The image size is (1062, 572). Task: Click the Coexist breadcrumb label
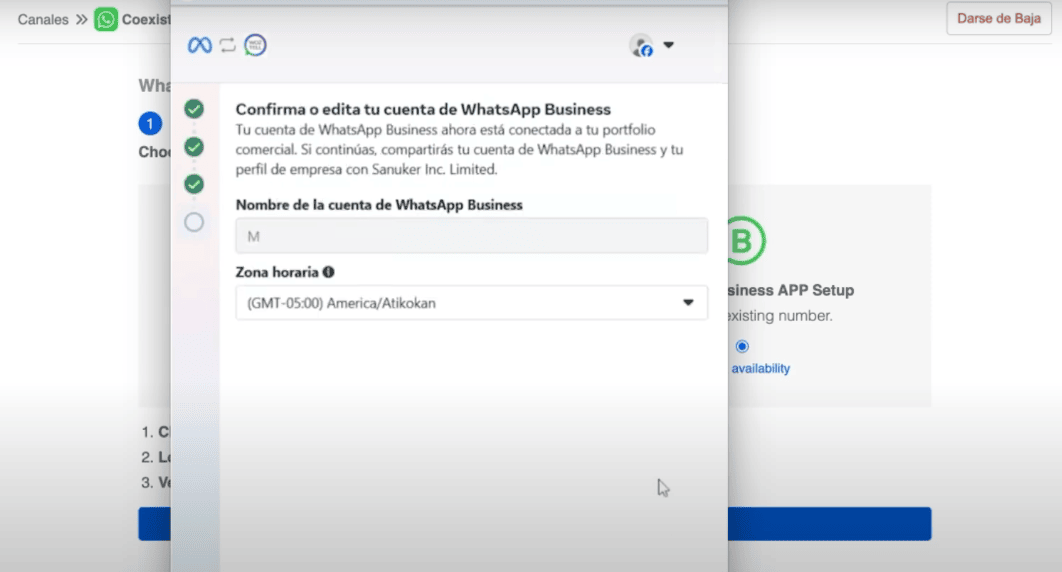pos(146,20)
